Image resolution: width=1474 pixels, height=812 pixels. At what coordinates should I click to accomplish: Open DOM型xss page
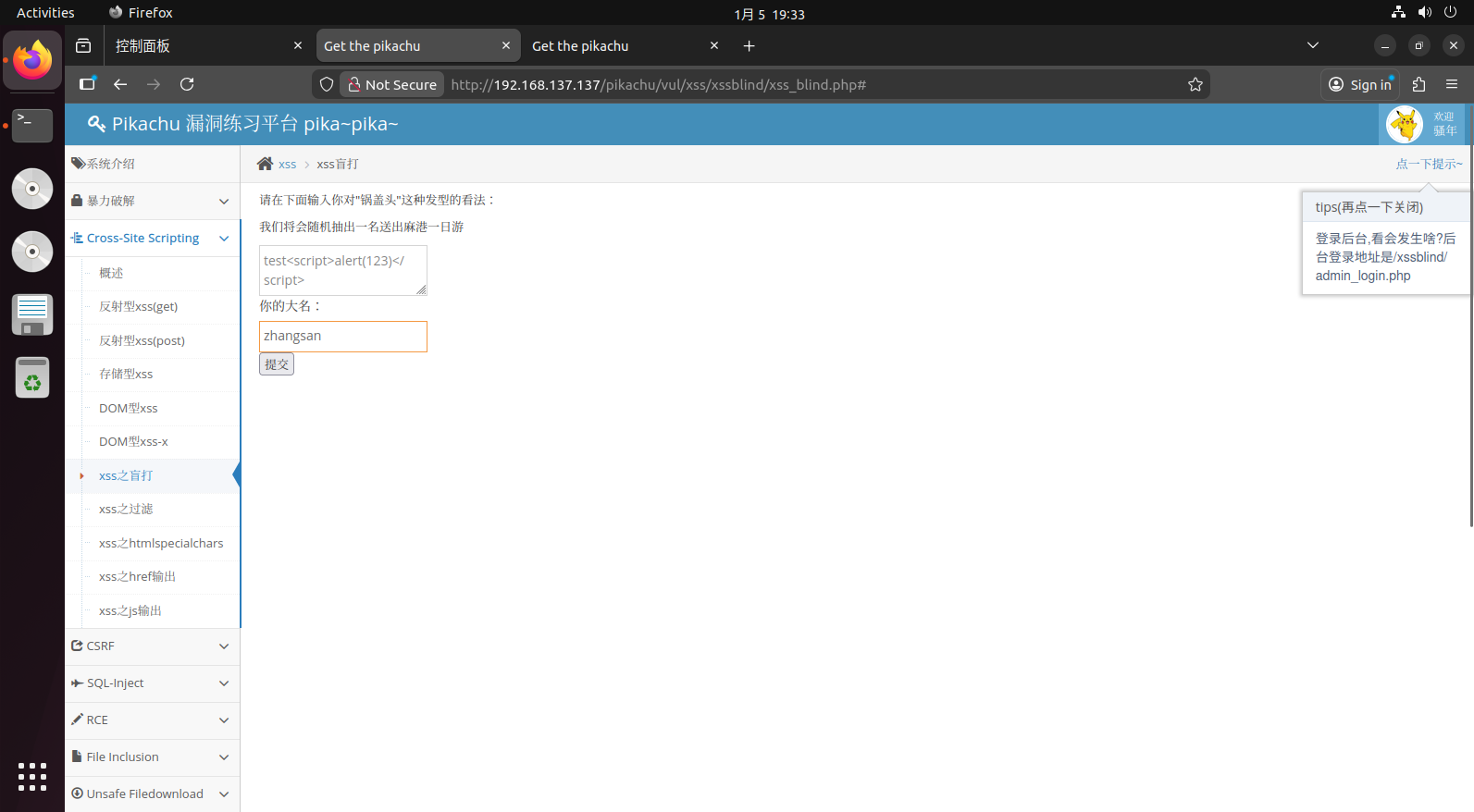pyautogui.click(x=129, y=408)
